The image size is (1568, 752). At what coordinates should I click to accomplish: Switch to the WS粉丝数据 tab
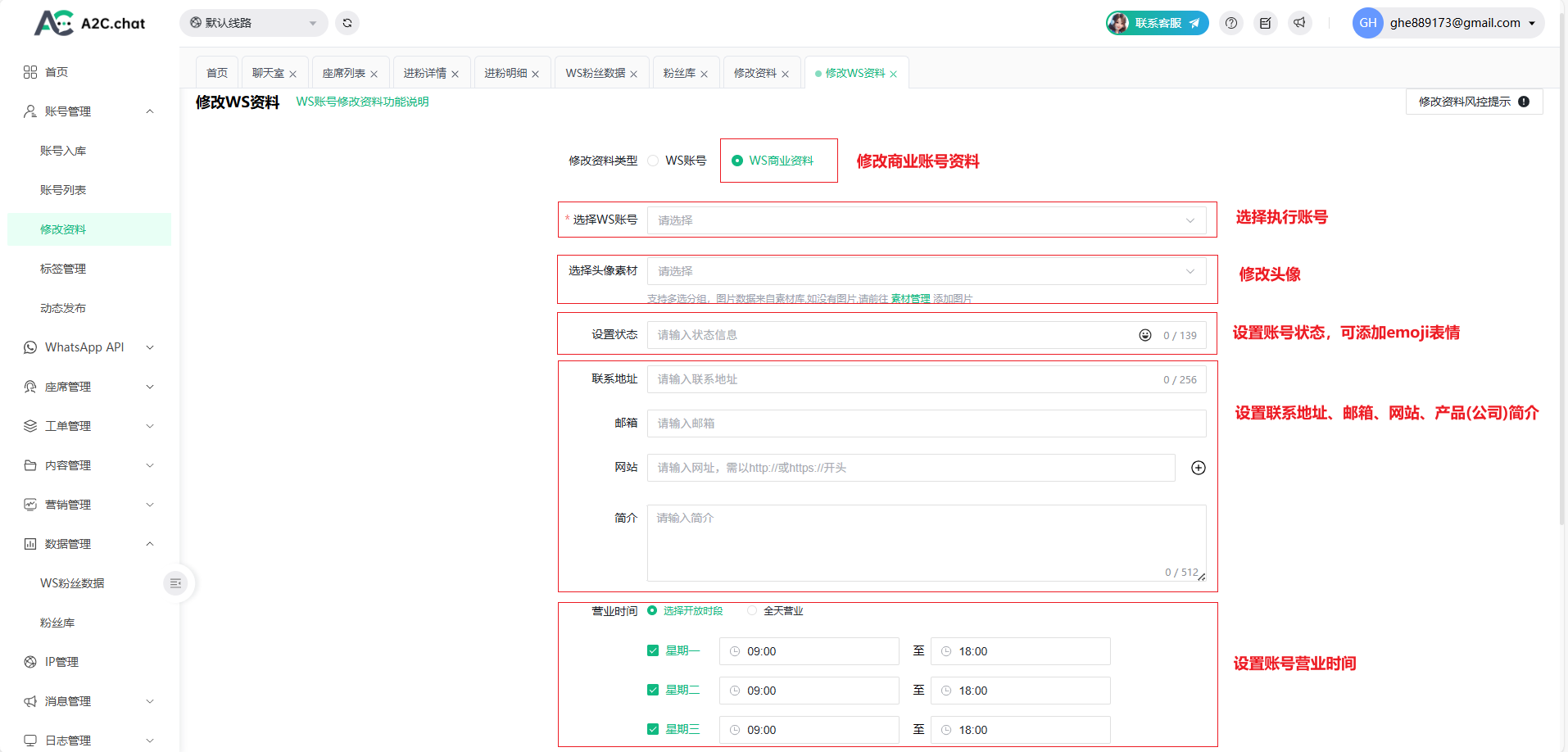pyautogui.click(x=595, y=73)
